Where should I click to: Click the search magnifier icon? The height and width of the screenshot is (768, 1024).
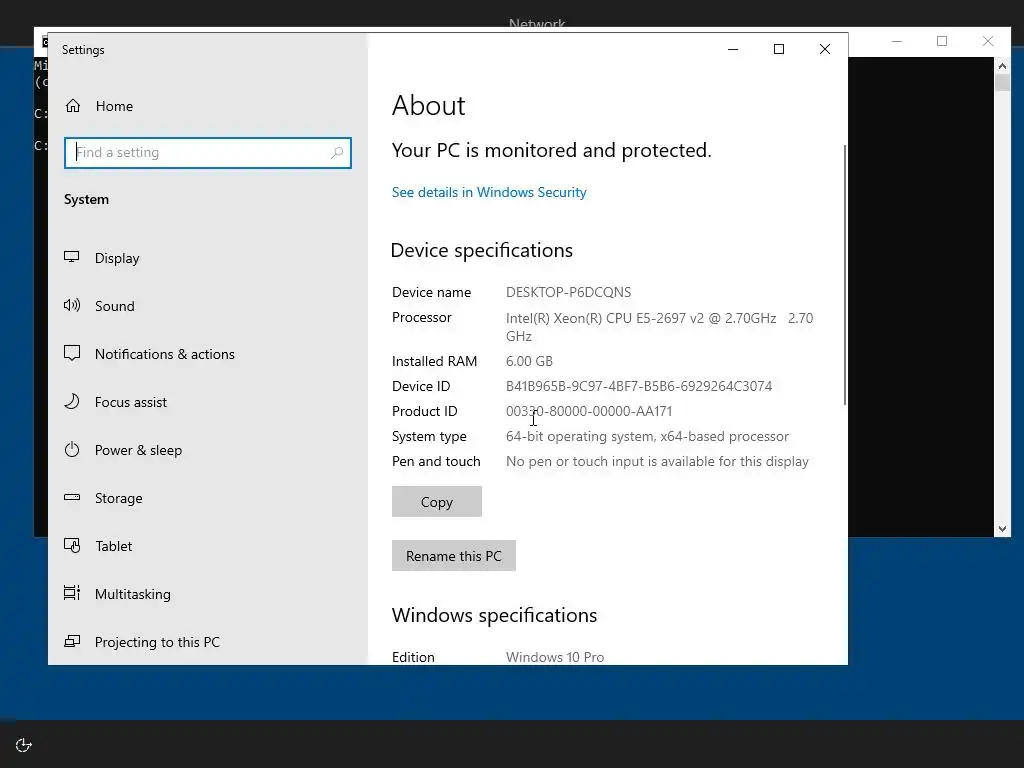tap(337, 153)
